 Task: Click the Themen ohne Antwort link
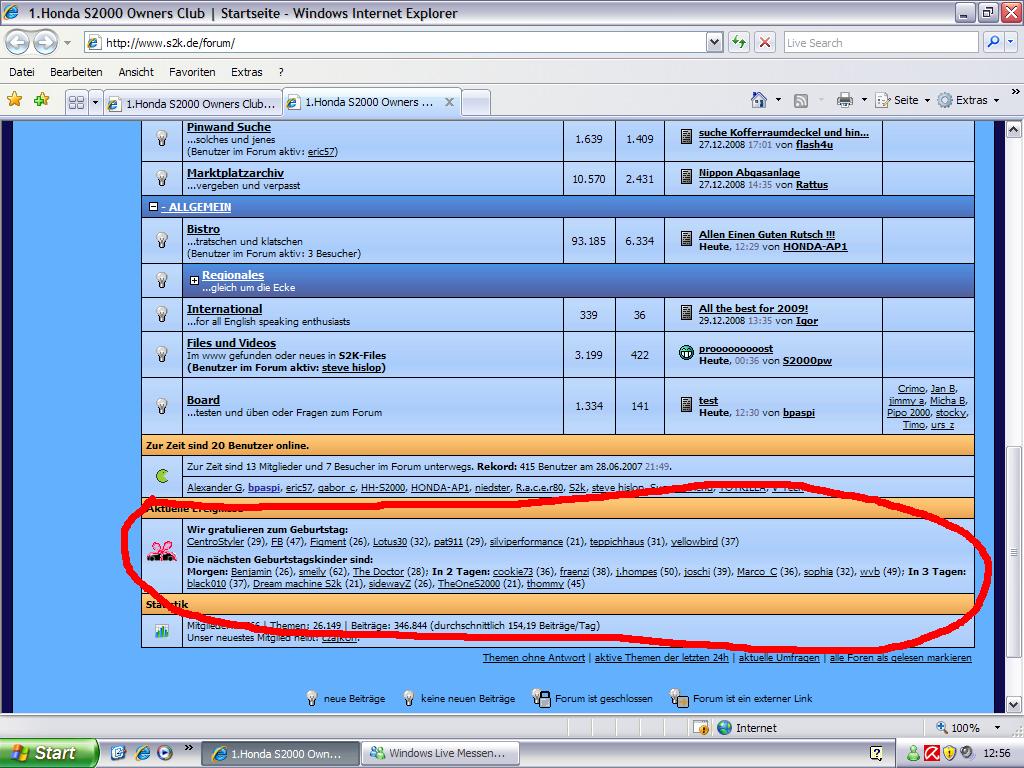(533, 658)
